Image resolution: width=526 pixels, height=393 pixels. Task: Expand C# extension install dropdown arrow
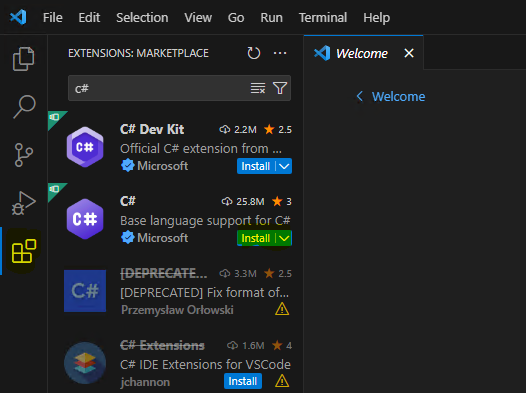coord(284,238)
